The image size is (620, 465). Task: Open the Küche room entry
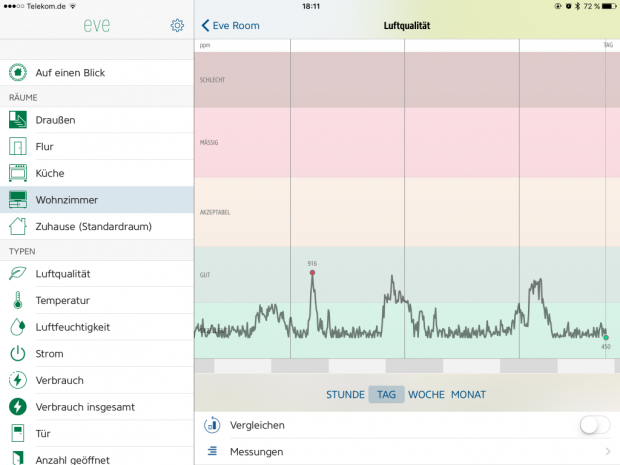[97, 173]
